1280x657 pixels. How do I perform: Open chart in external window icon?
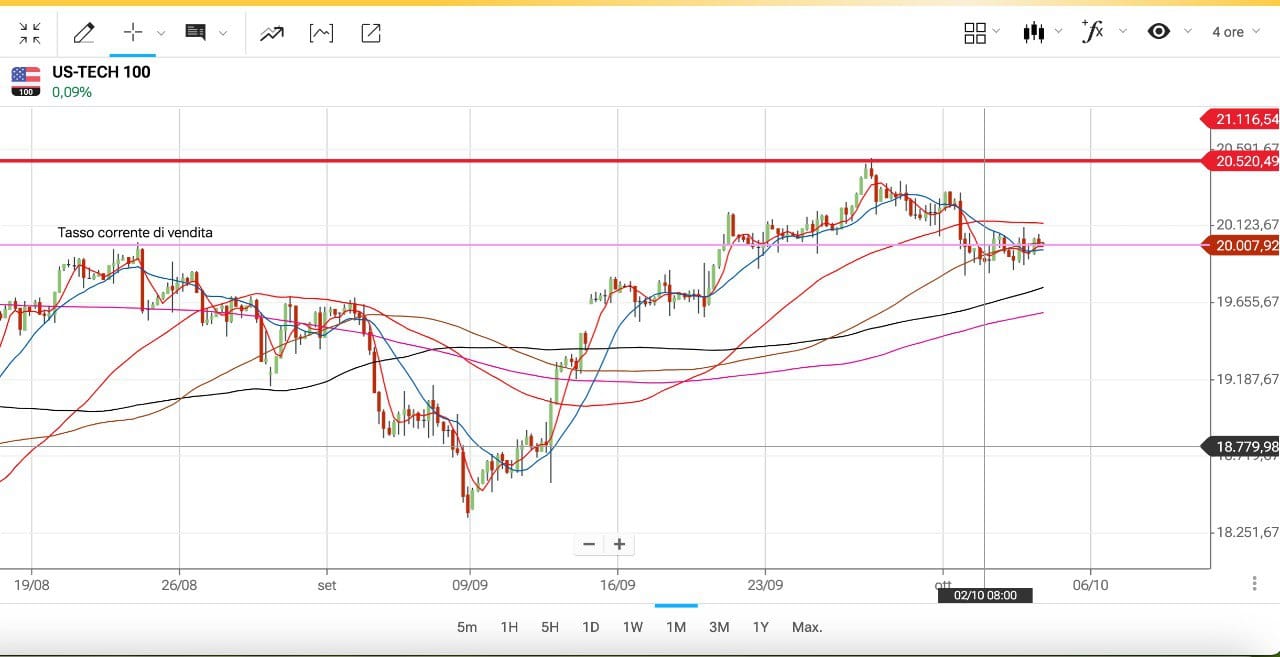coord(370,33)
